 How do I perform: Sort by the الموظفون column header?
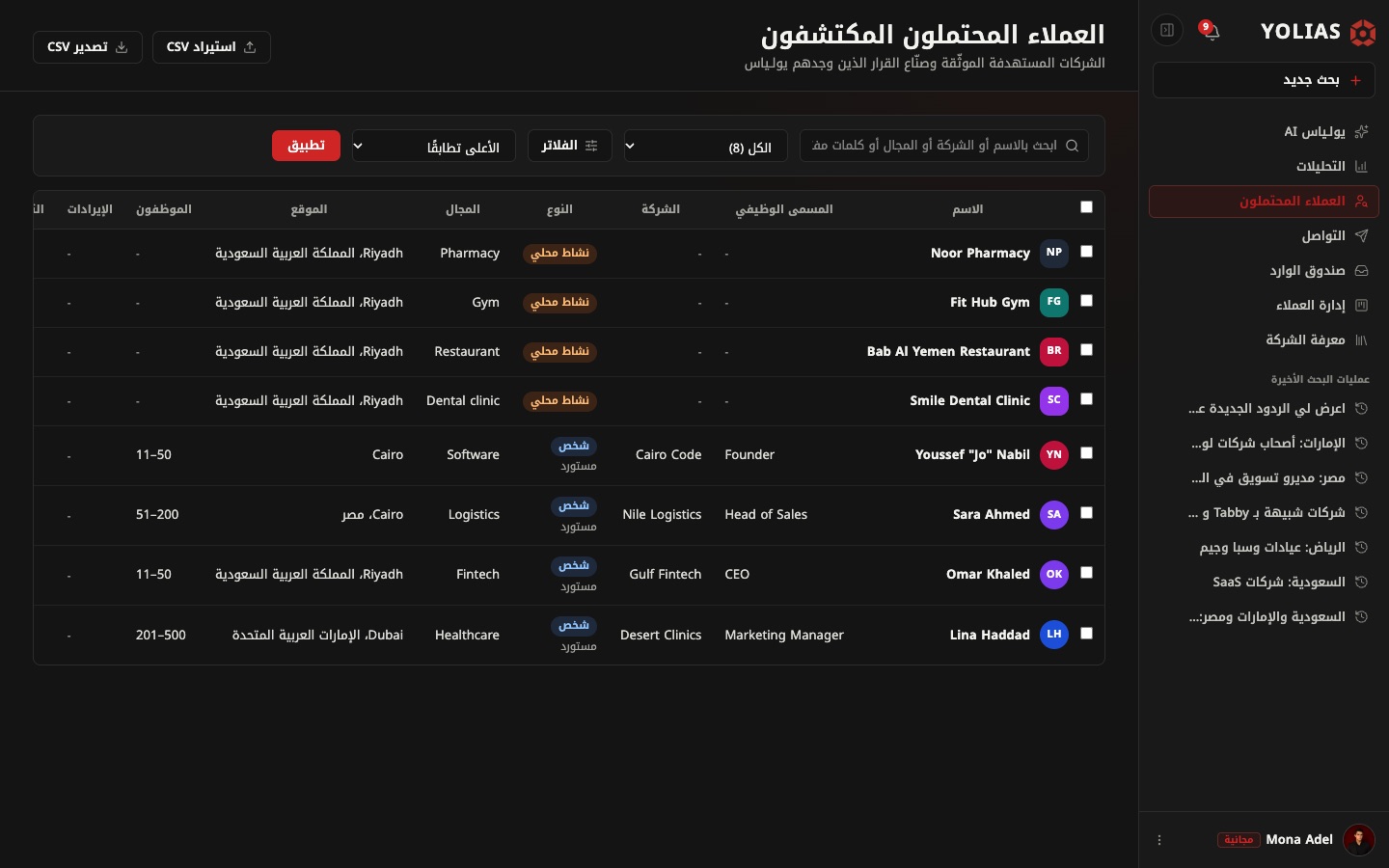point(164,209)
